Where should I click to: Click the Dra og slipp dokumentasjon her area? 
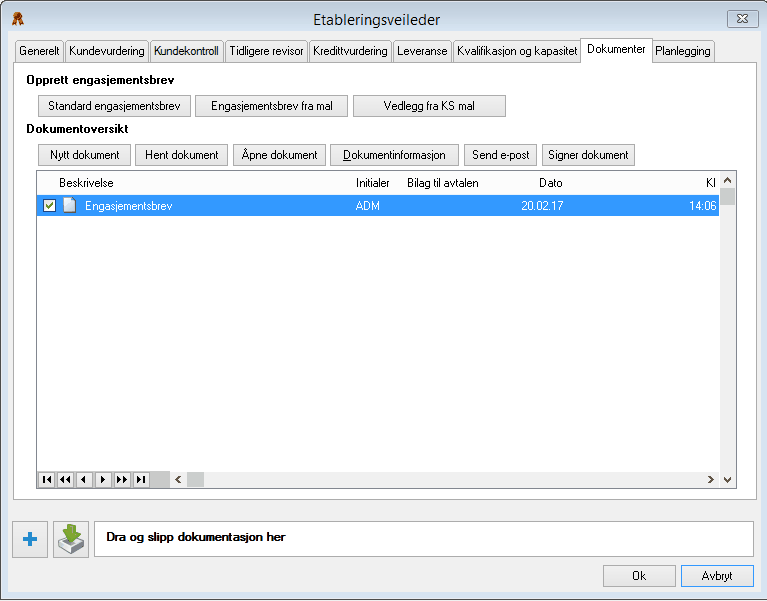click(x=424, y=539)
